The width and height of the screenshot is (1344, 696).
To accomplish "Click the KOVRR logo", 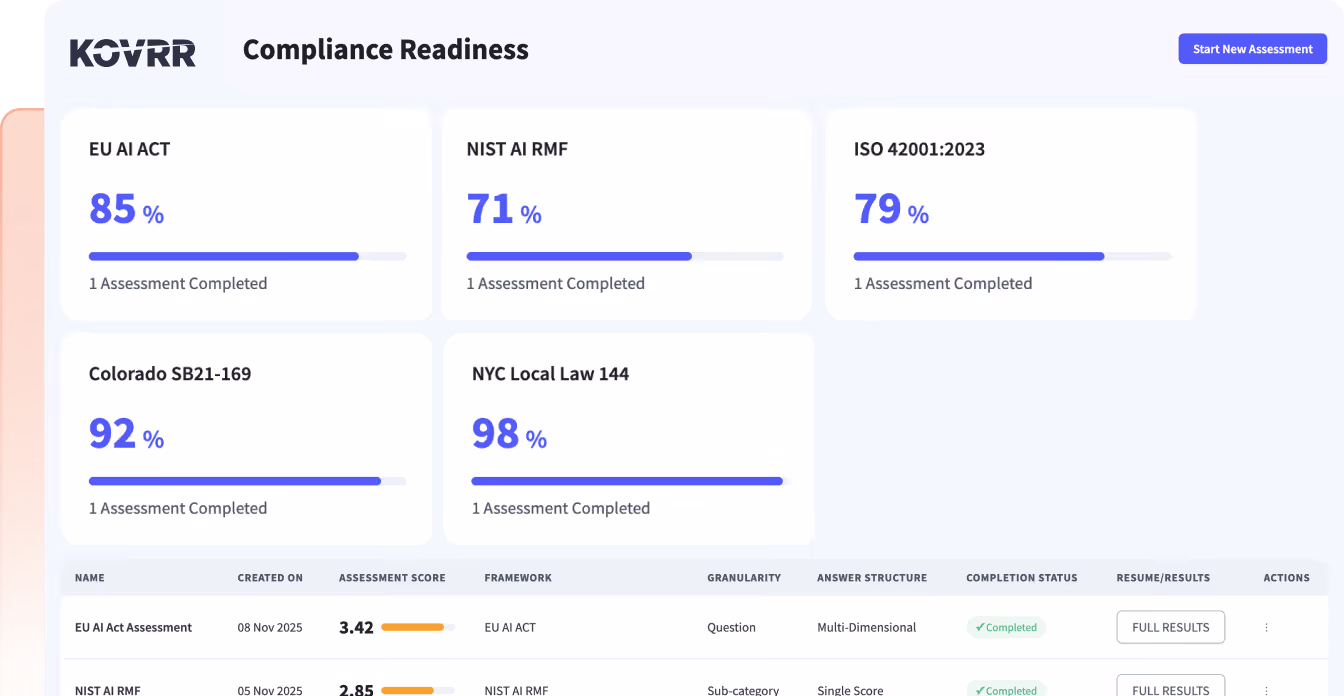I will 132,53.
